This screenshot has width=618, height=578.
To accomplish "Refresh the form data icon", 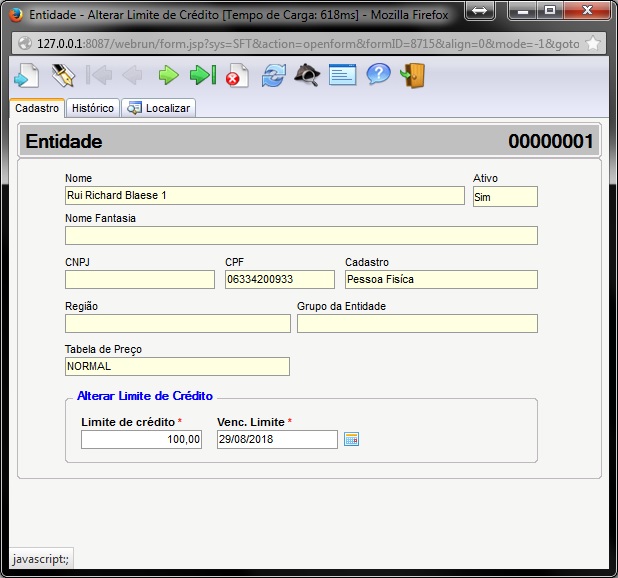I will (274, 75).
